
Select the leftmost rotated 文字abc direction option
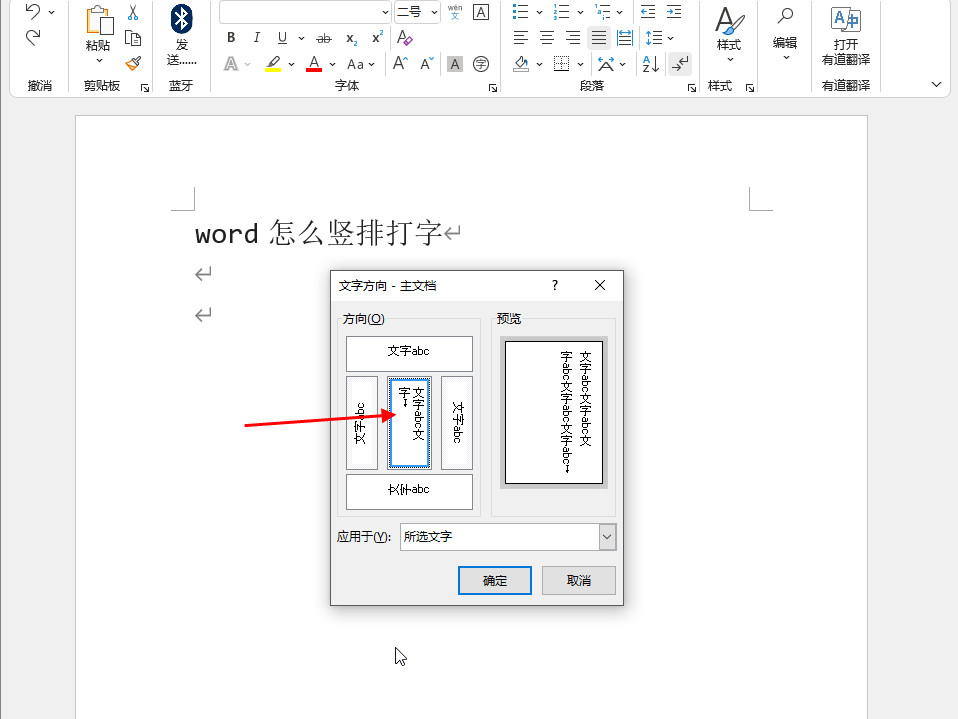click(362, 423)
